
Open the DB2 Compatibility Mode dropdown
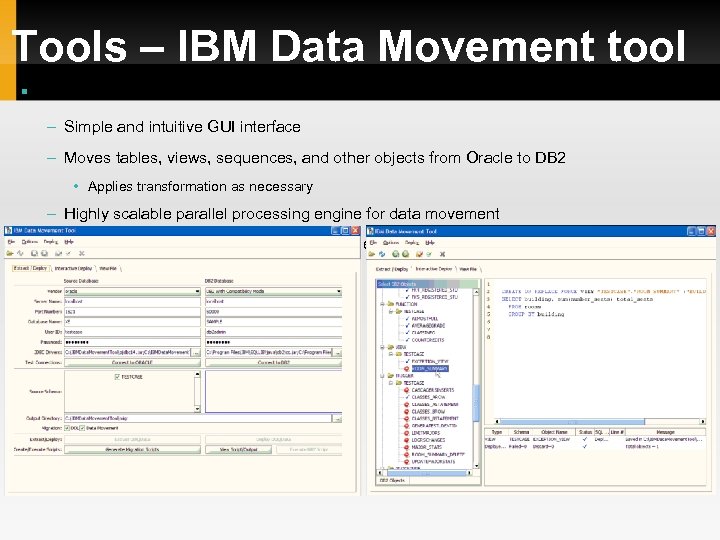274,291
